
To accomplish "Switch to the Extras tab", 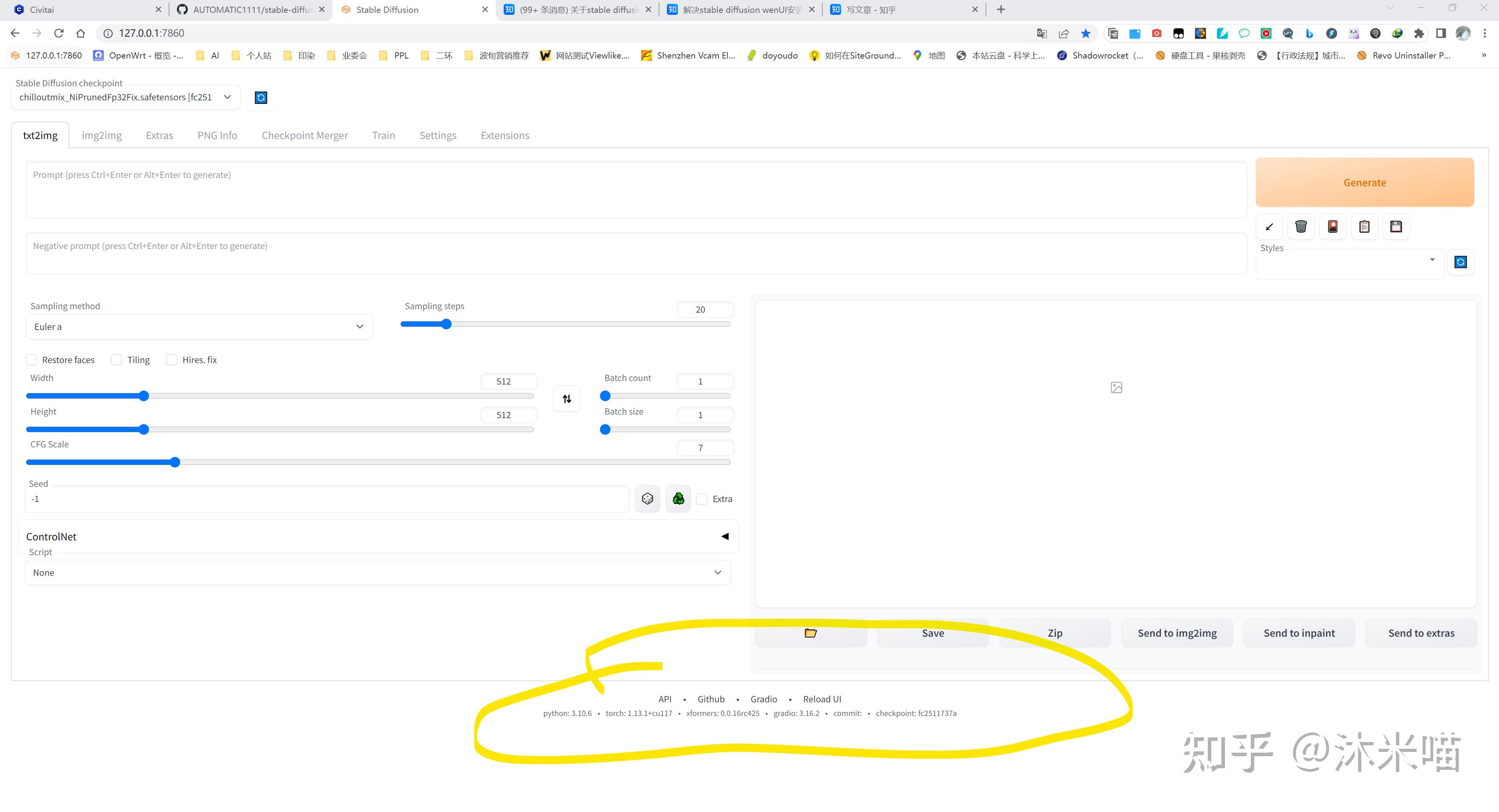I will tap(159, 135).
